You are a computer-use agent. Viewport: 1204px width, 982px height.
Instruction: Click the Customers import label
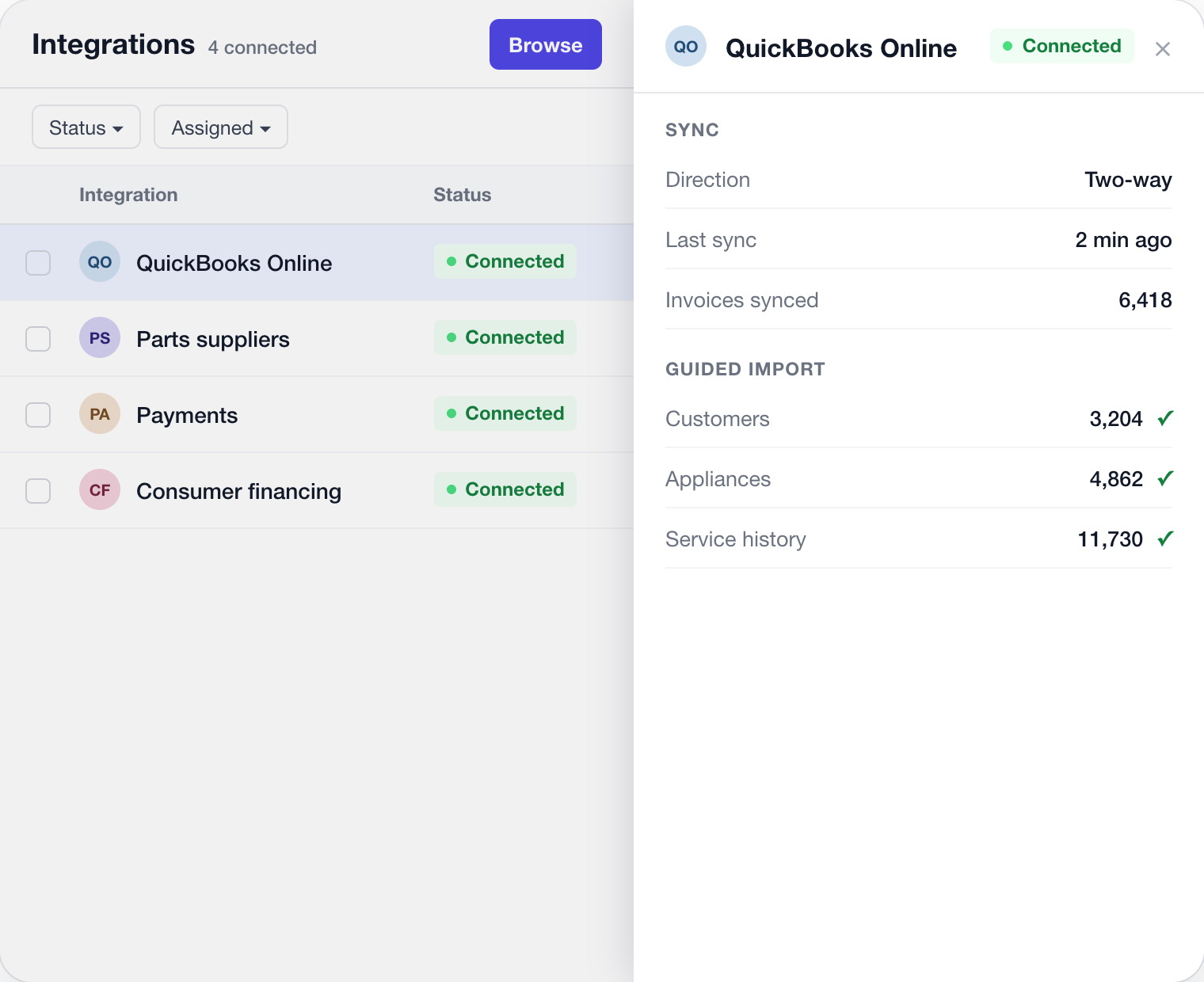(717, 419)
